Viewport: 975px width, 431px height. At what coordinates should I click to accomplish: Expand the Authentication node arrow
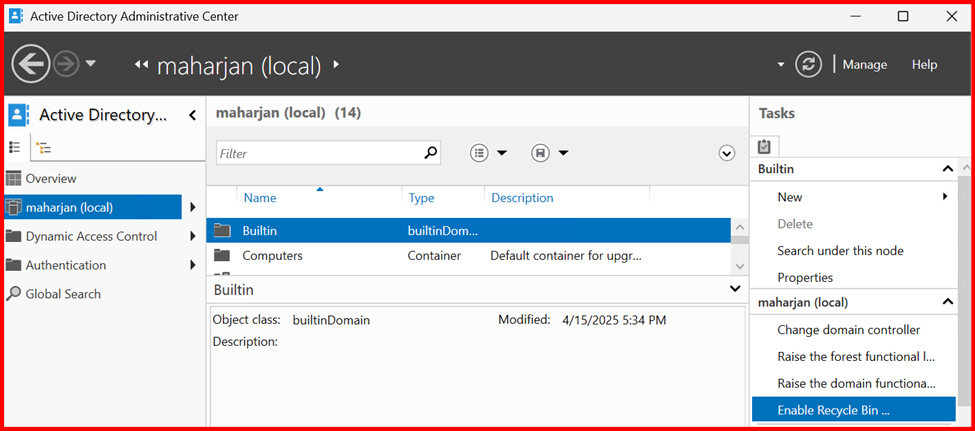tap(192, 265)
